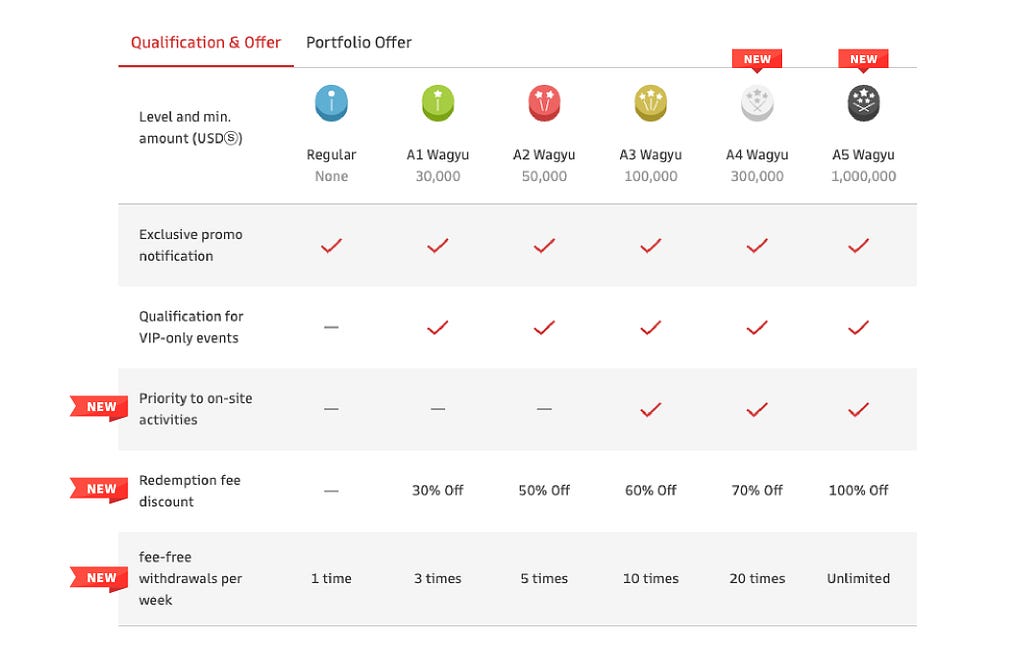Click the 30% Off discount for A1 Wagyu
This screenshot has height=661, width=1024.
(438, 490)
